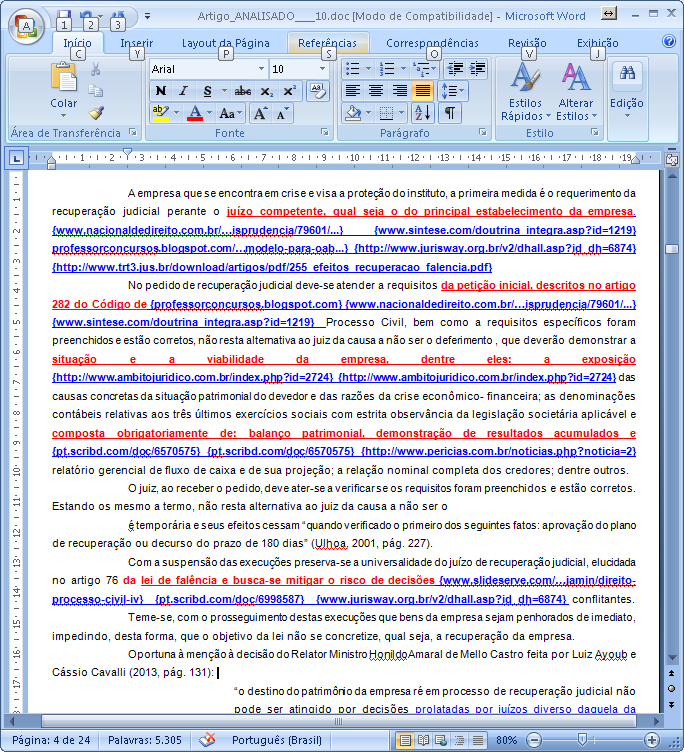The image size is (684, 752).
Task: Click the select browse object button
Action: 672,689
